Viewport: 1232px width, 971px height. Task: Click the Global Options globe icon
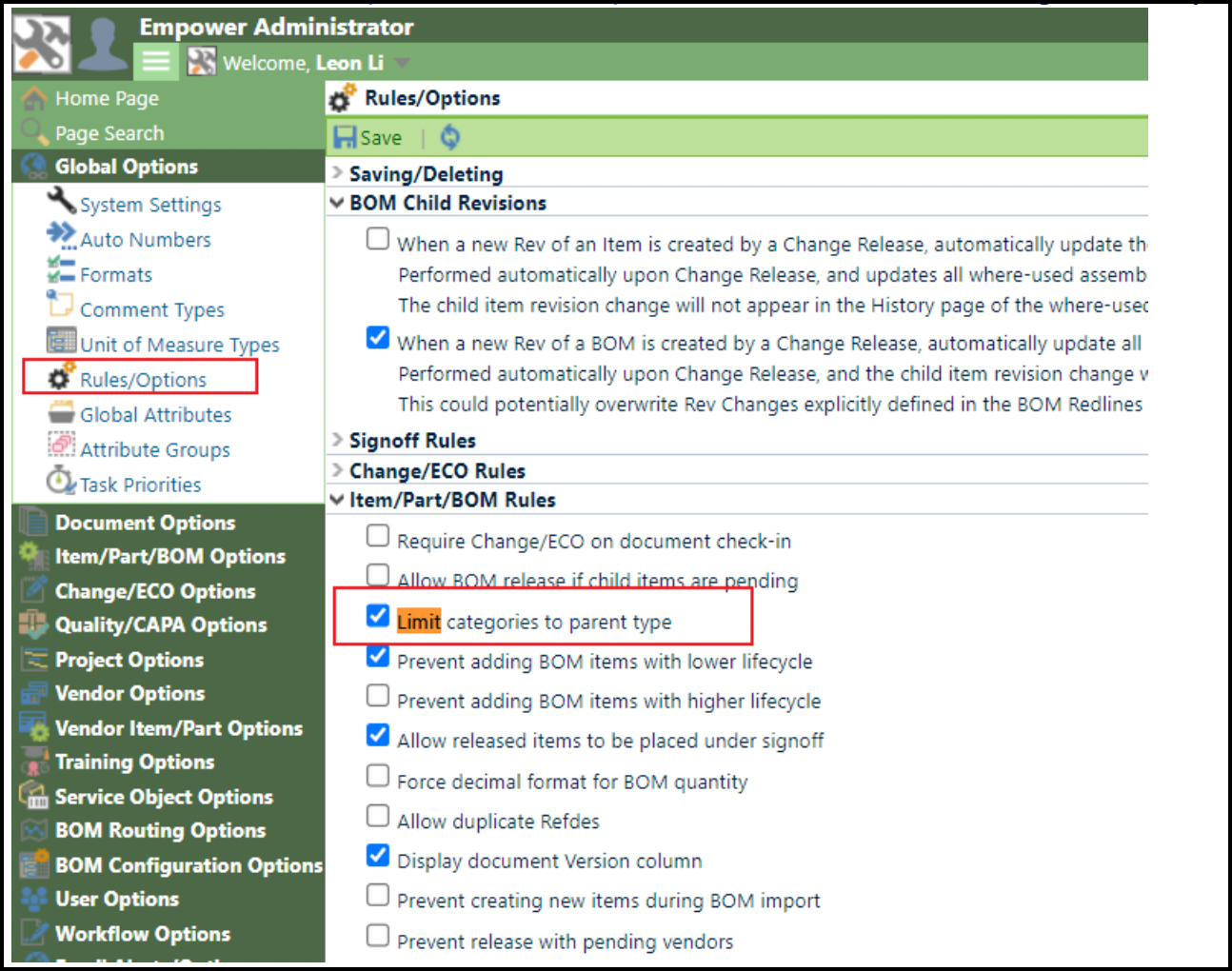click(34, 167)
